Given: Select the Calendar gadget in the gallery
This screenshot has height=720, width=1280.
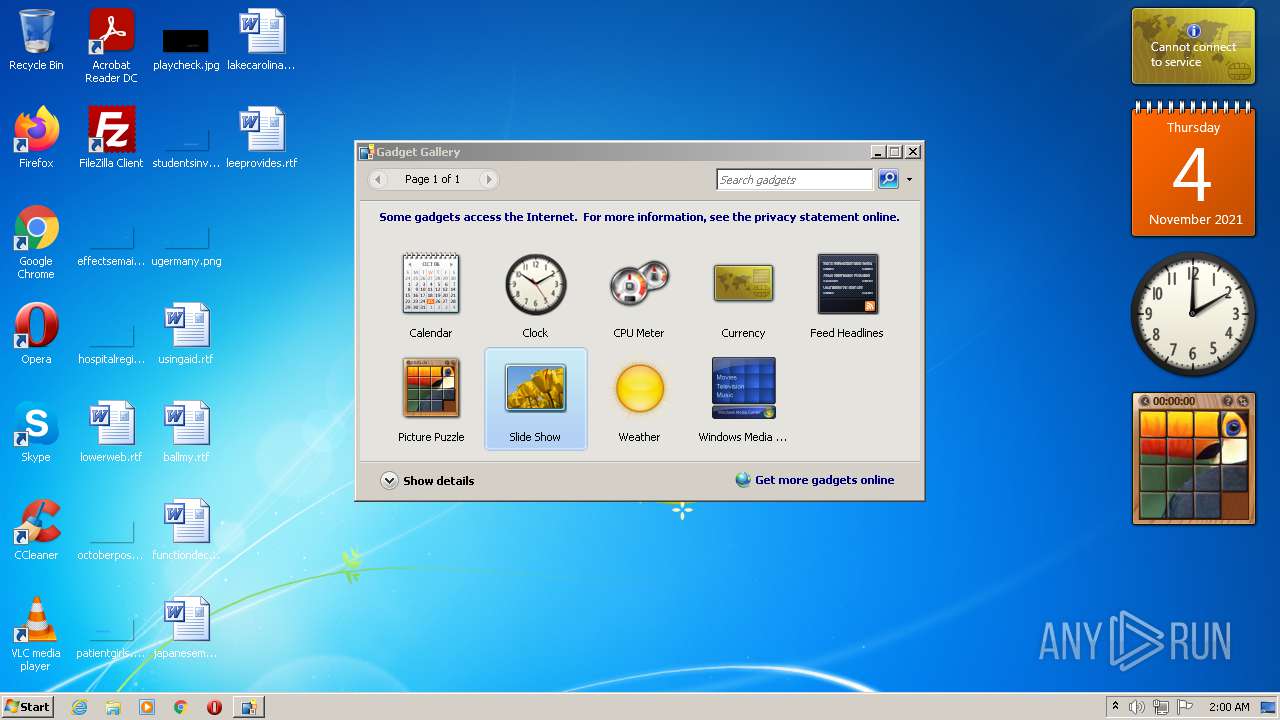Looking at the screenshot, I should click(x=431, y=296).
